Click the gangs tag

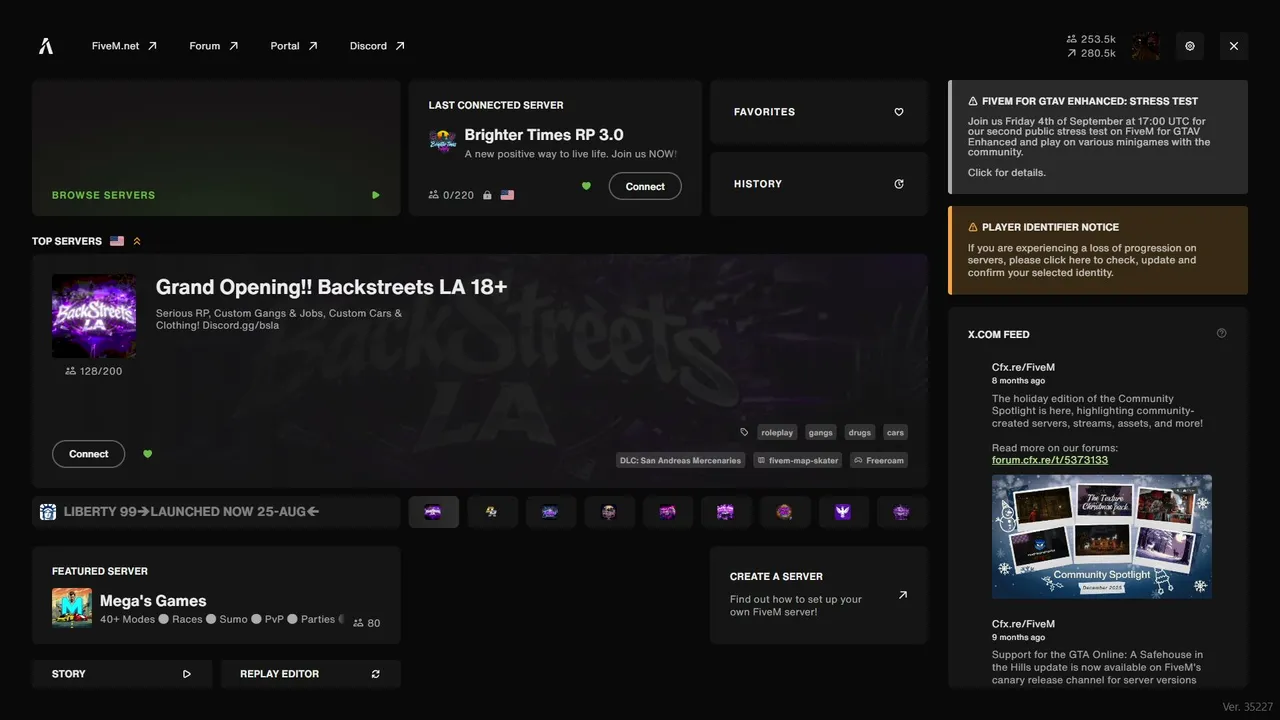point(821,433)
